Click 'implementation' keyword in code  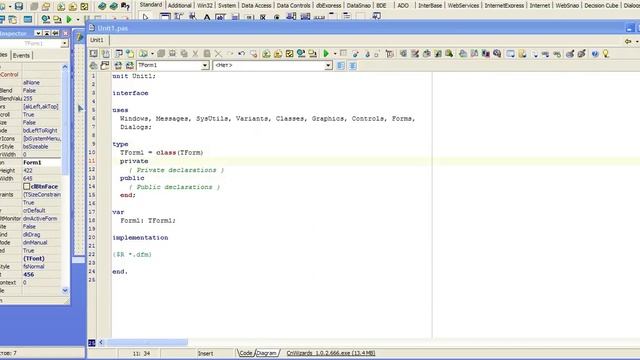140,238
